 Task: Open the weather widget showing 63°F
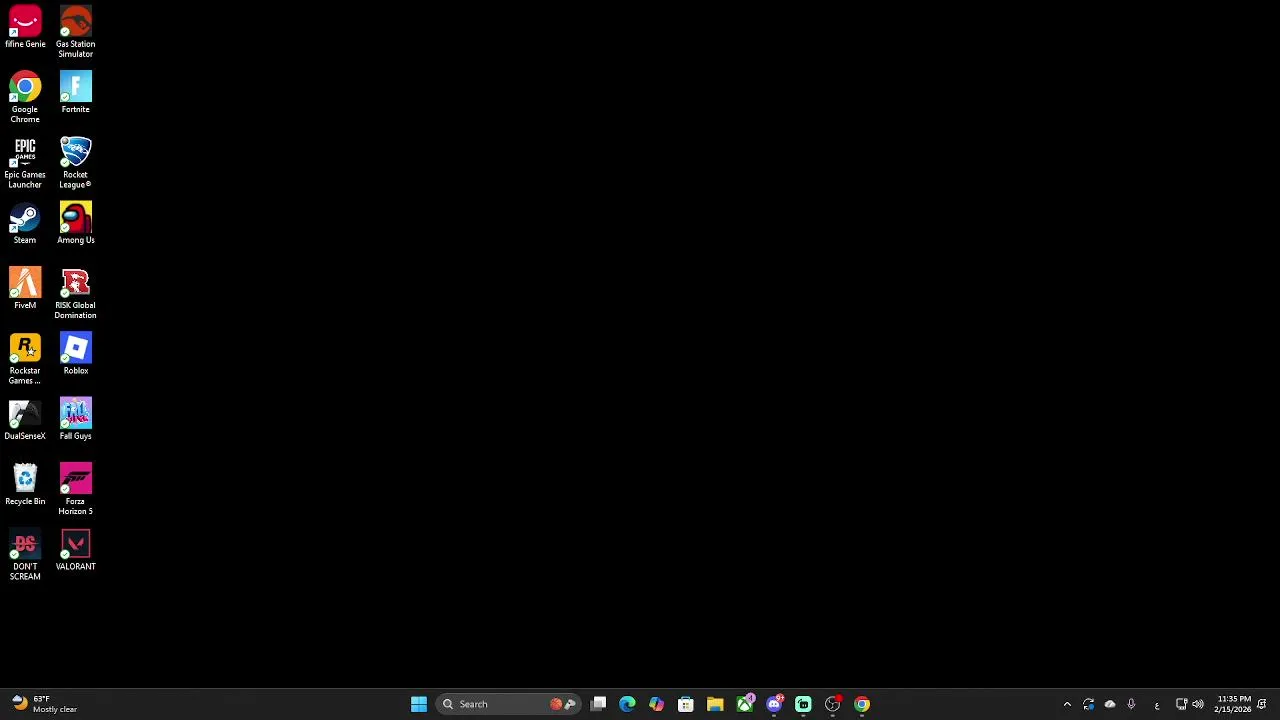45,704
